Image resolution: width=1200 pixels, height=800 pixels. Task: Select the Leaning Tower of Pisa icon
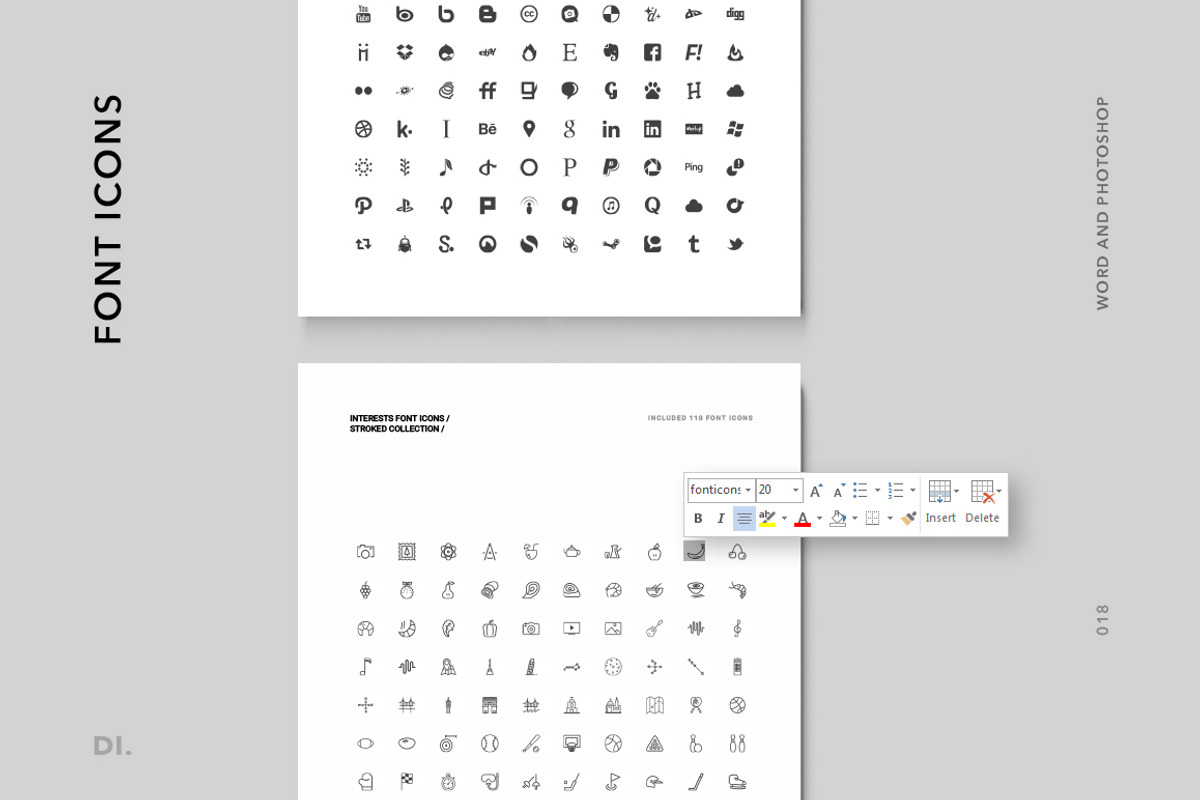coord(530,667)
